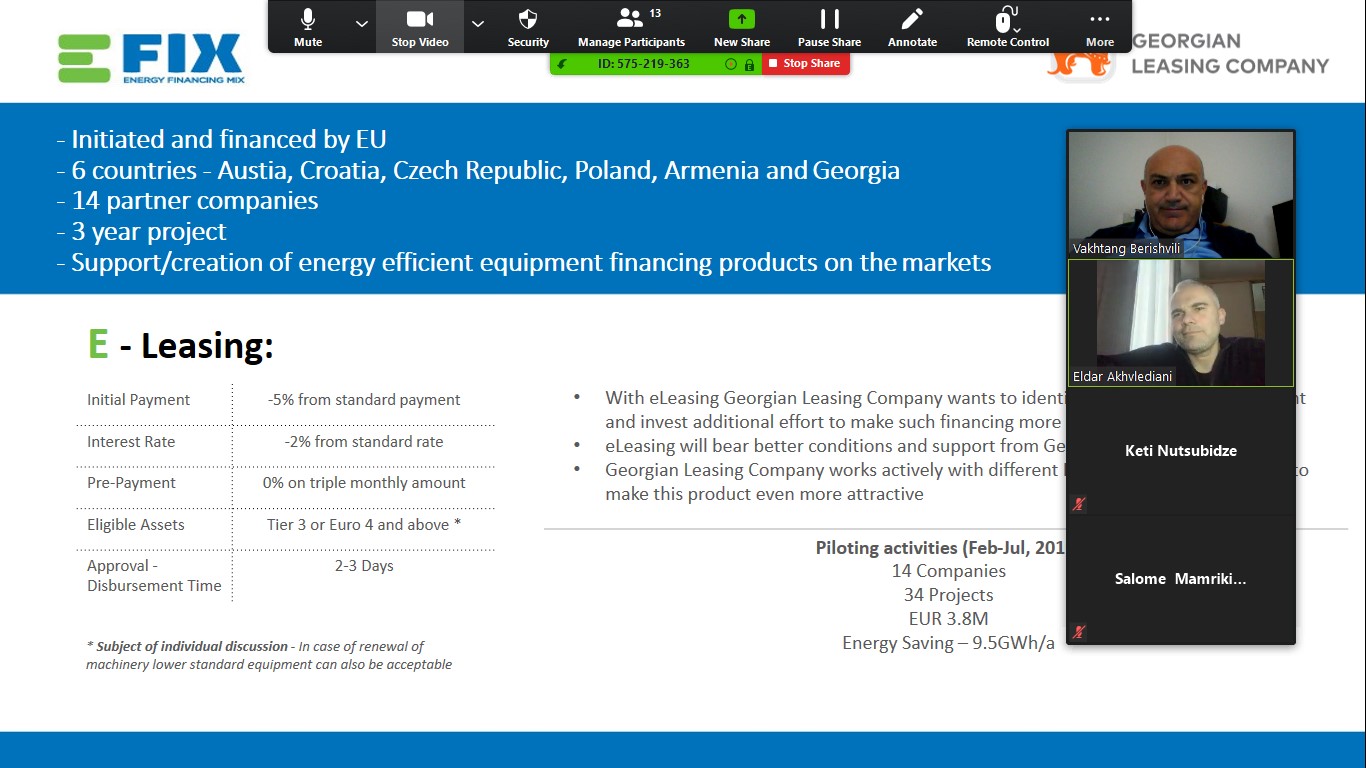Click "14 partner companies" line

[188, 201]
